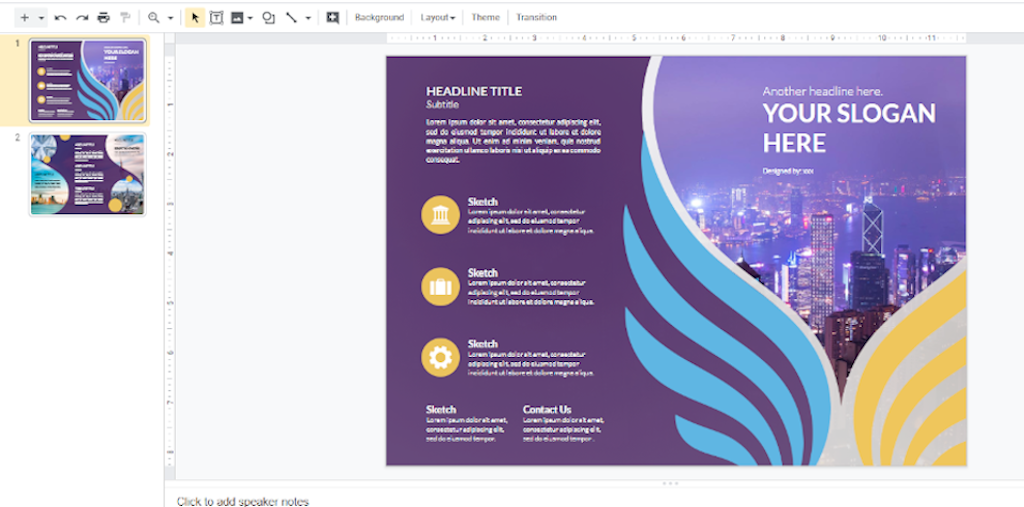
Task: Open the shape tool
Action: [268, 18]
